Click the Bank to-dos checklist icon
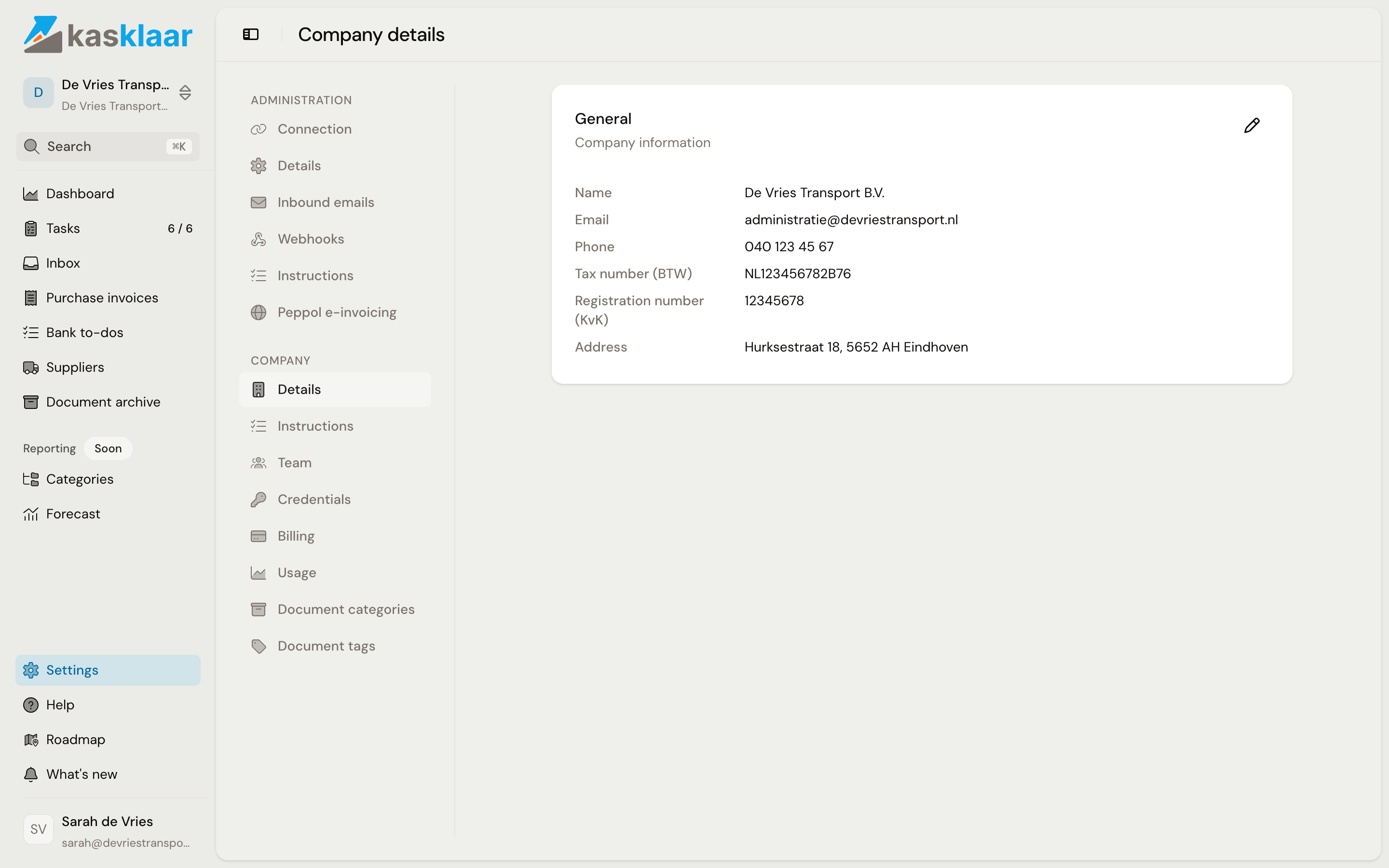This screenshot has width=1389, height=868. pos(30,332)
